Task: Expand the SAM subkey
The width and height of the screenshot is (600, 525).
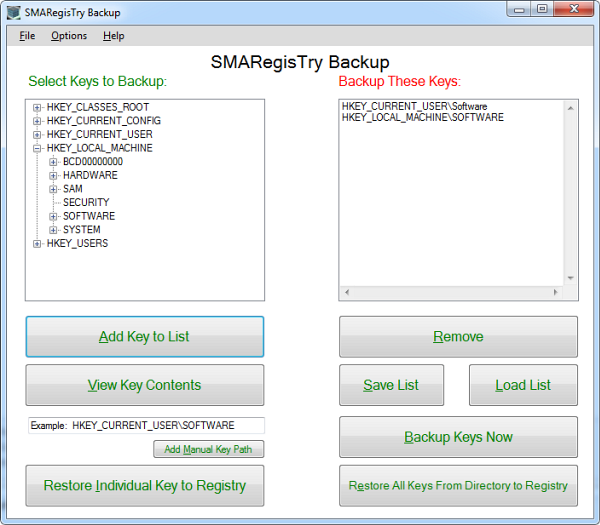Action: pos(53,189)
